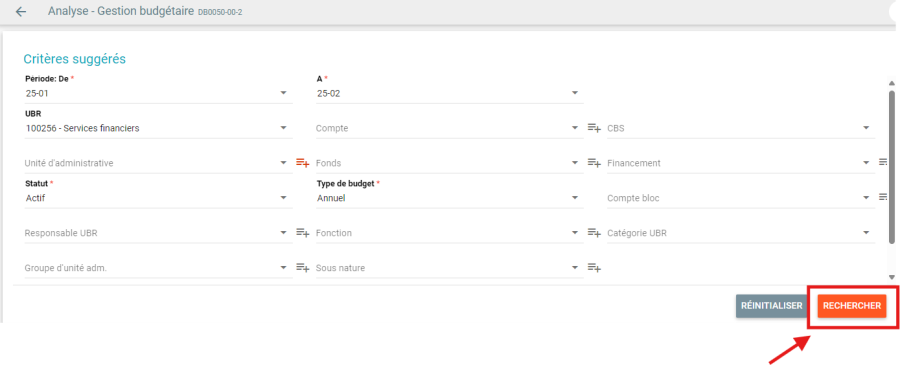Click the RÉINITIALISER button
This screenshot has height=365, width=900.
(x=771, y=306)
